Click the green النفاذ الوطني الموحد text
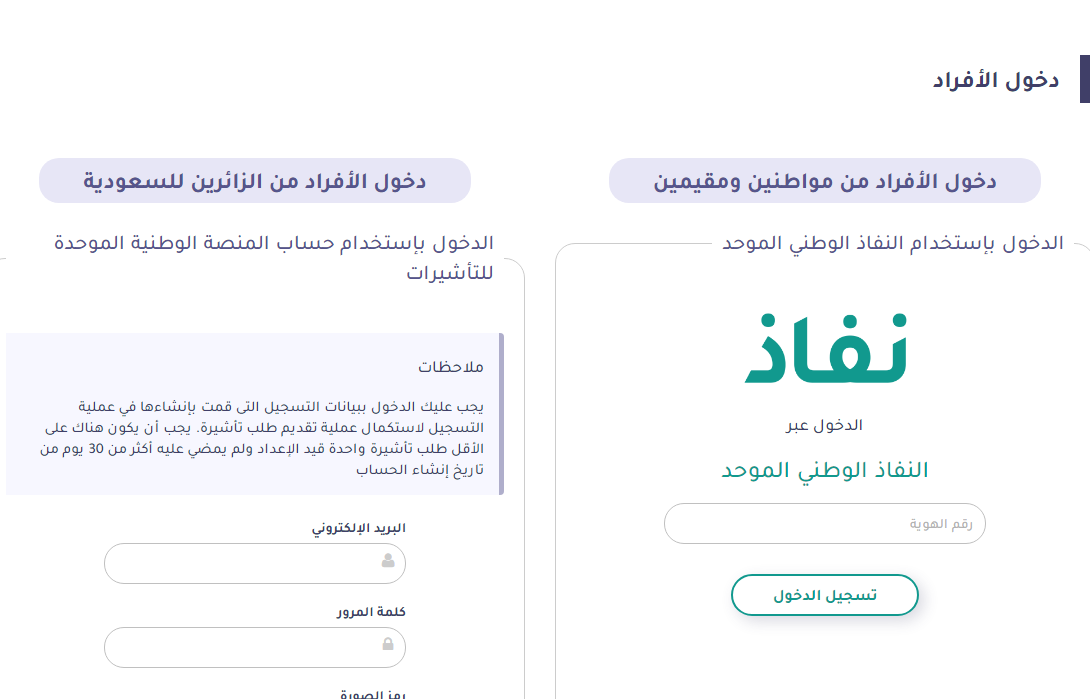The width and height of the screenshot is (1090, 699). point(824,470)
